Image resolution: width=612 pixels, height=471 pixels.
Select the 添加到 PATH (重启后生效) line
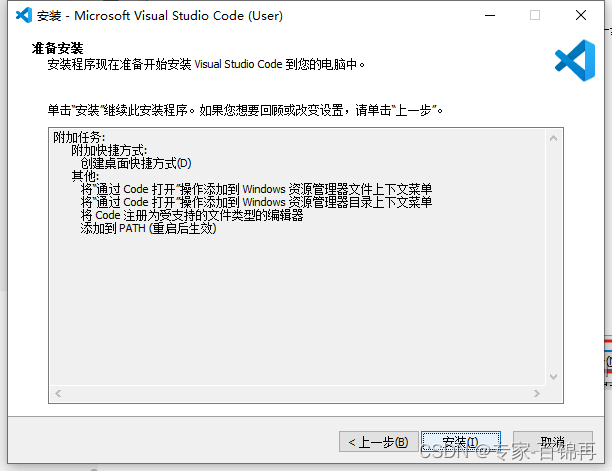click(x=148, y=228)
